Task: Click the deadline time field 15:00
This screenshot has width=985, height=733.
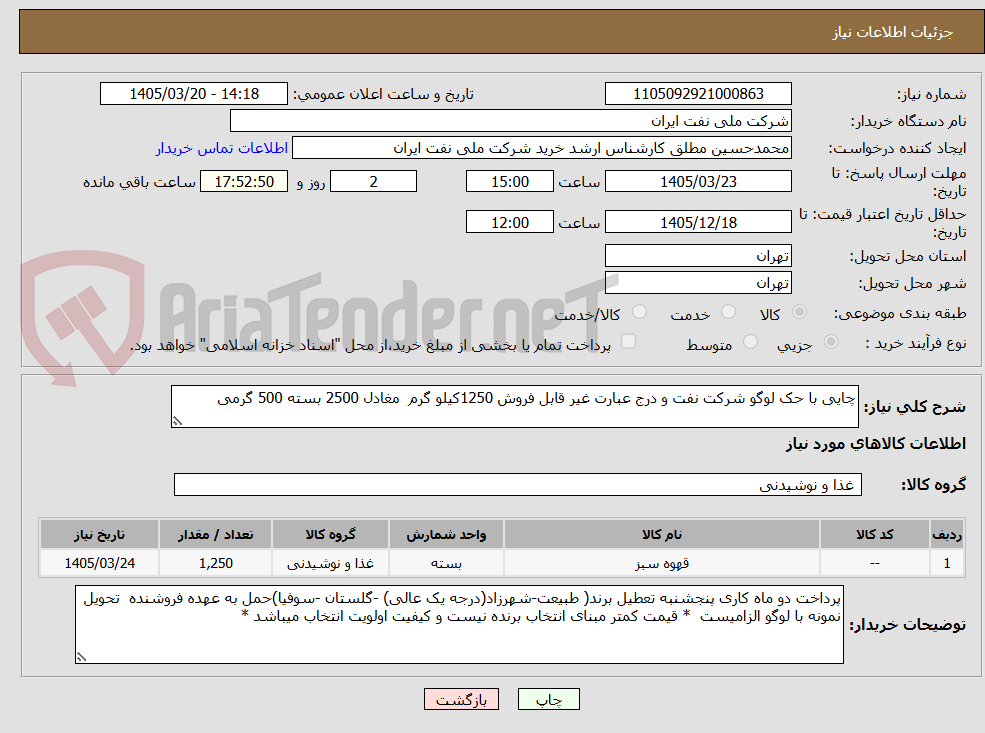Action: click(x=509, y=182)
